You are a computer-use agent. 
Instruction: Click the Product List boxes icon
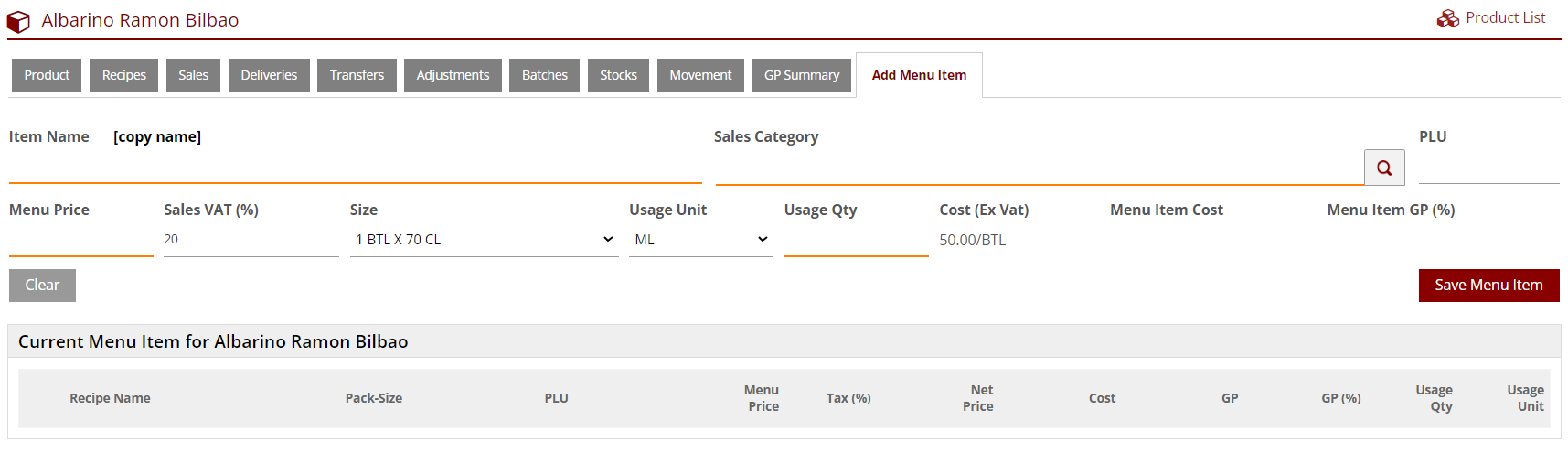(x=1447, y=18)
